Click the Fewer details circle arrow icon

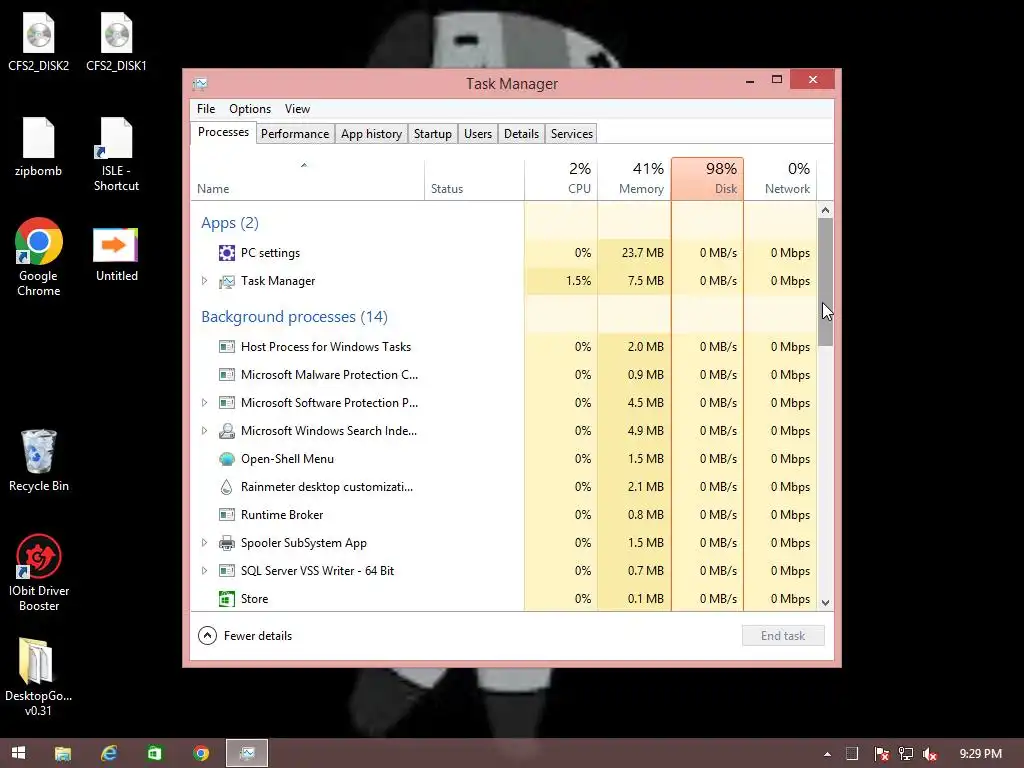(207, 635)
